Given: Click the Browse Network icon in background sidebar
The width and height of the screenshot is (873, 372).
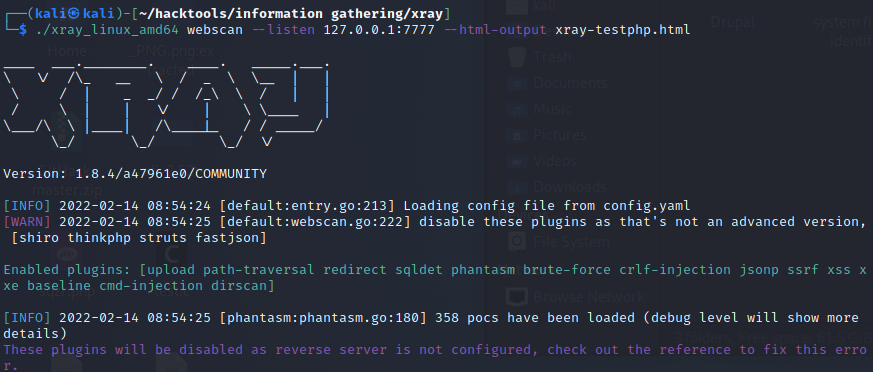Looking at the screenshot, I should 517,296.
